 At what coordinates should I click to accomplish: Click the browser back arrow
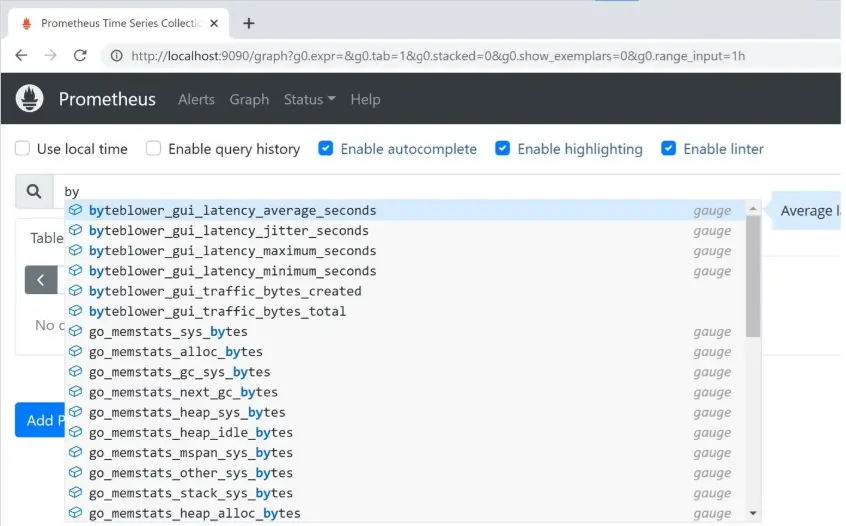click(21, 56)
